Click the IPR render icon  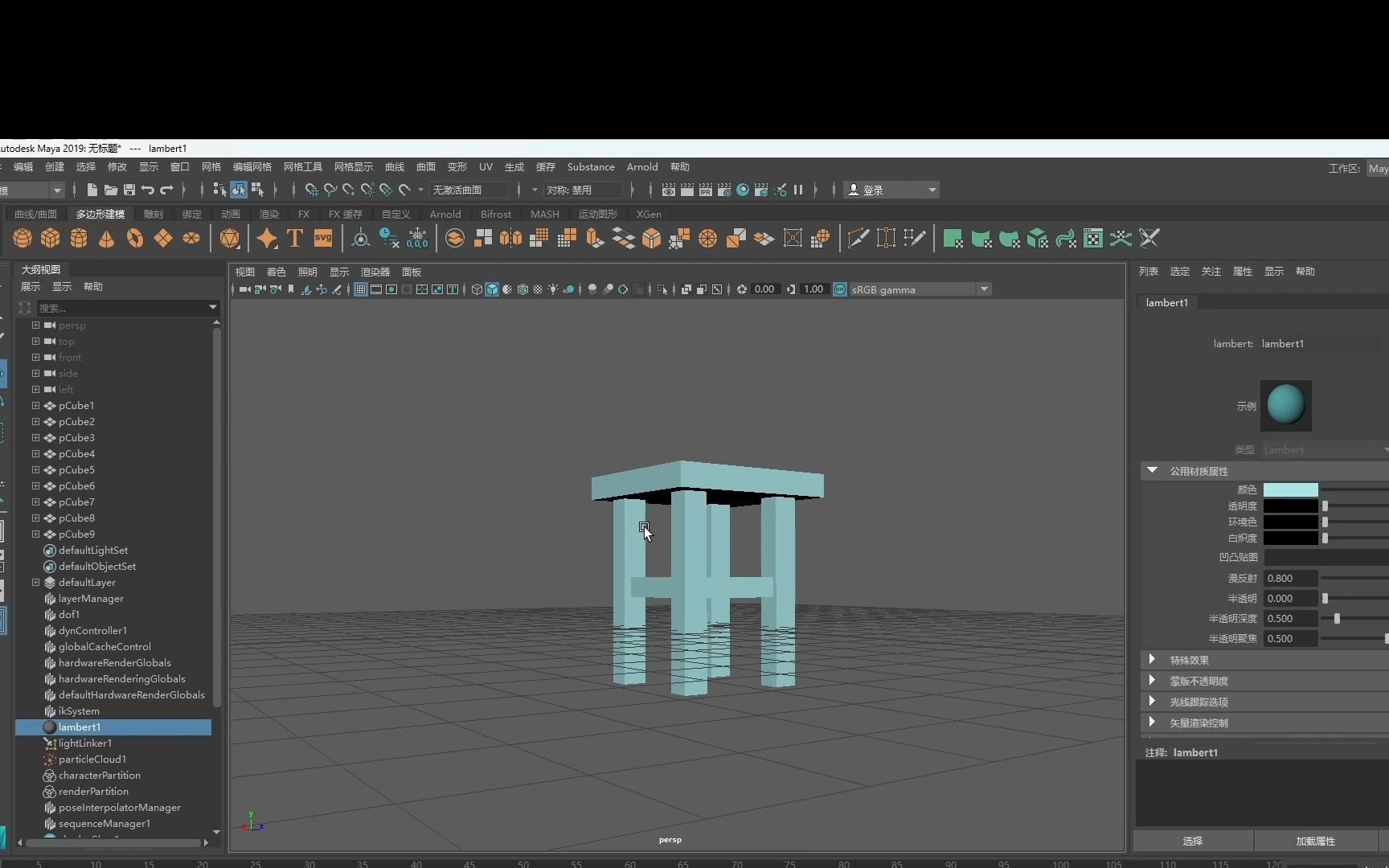tap(706, 190)
